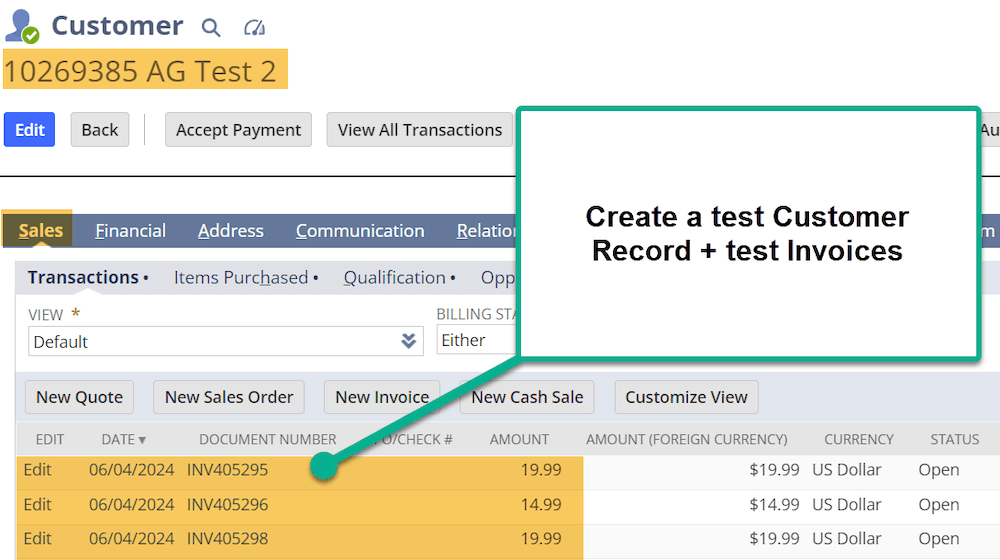Click document number INV405295
This screenshot has height=560, width=1000.
(x=227, y=470)
